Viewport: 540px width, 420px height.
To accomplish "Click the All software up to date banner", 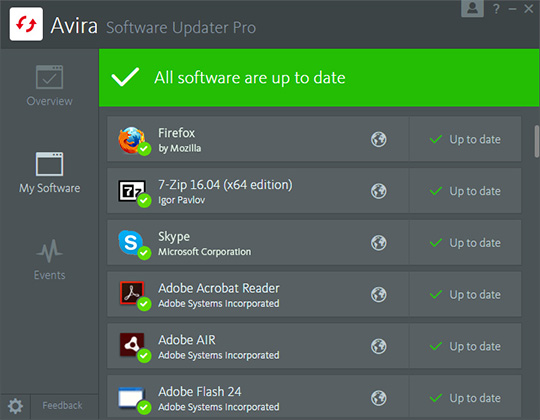I will click(x=319, y=78).
